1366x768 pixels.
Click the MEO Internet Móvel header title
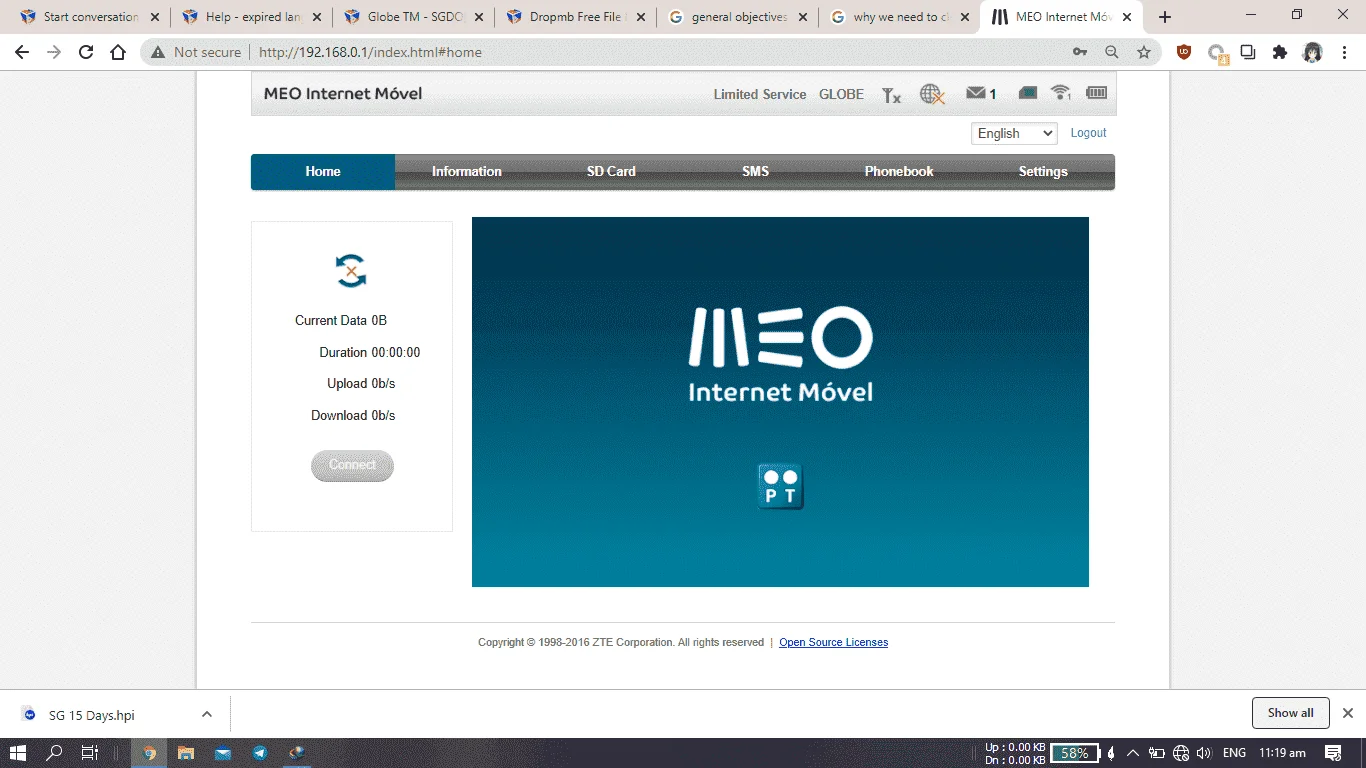click(x=343, y=94)
